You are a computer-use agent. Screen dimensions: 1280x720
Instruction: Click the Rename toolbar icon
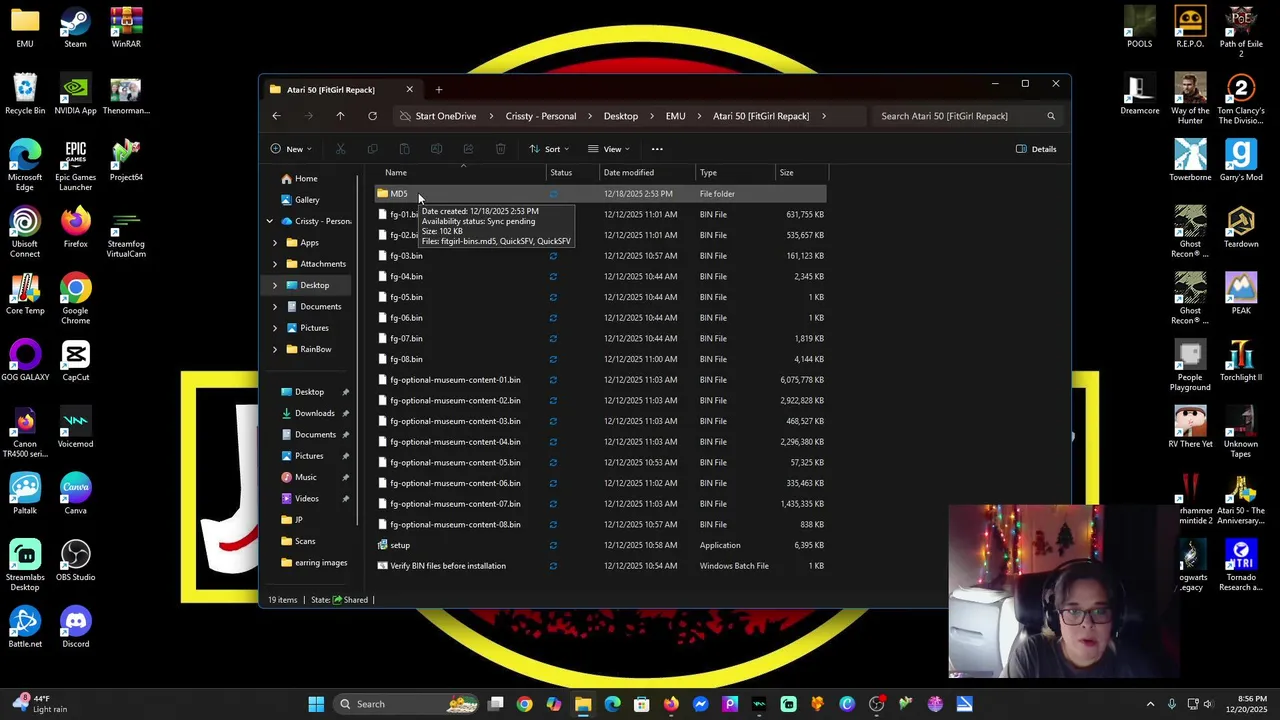click(x=436, y=149)
